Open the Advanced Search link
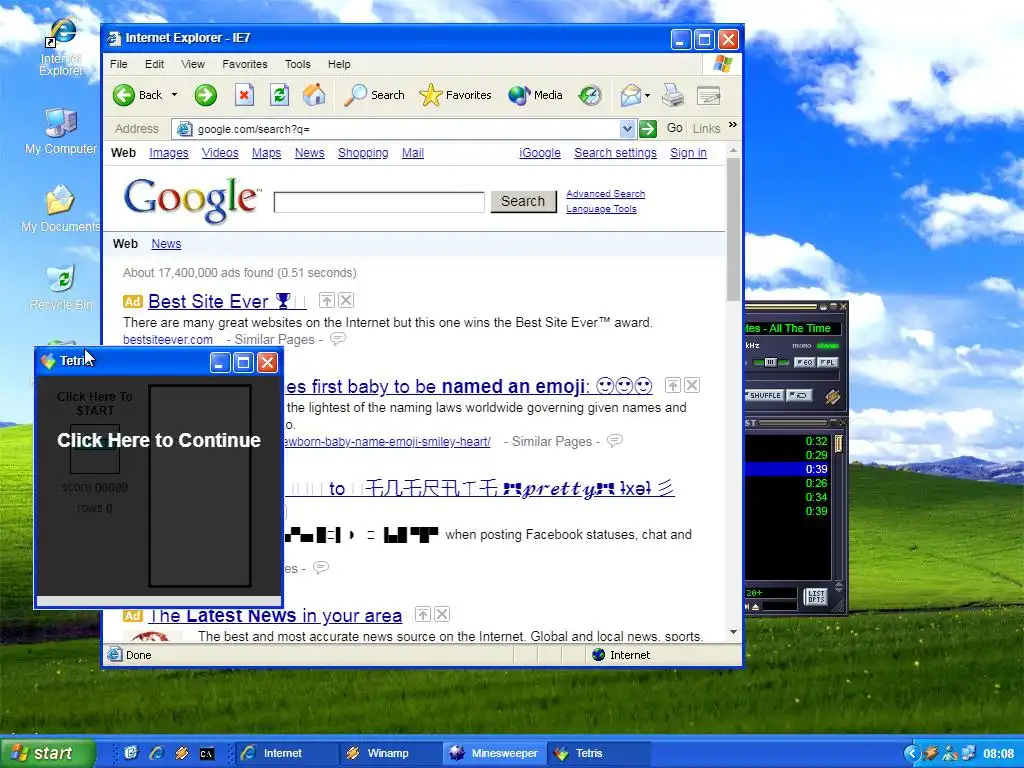This screenshot has height=768, width=1024. (x=605, y=194)
